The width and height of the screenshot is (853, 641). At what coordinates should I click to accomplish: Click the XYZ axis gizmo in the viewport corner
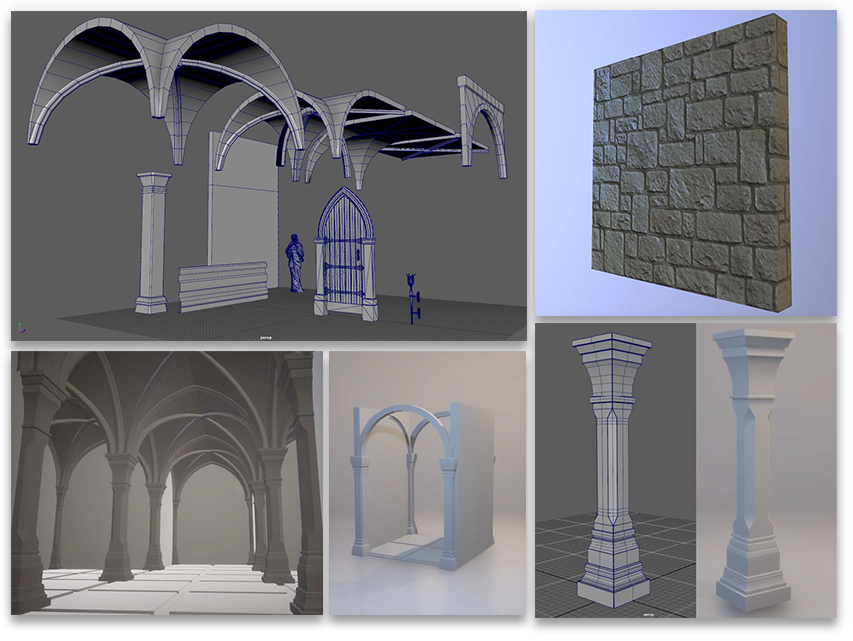pyautogui.click(x=21, y=328)
